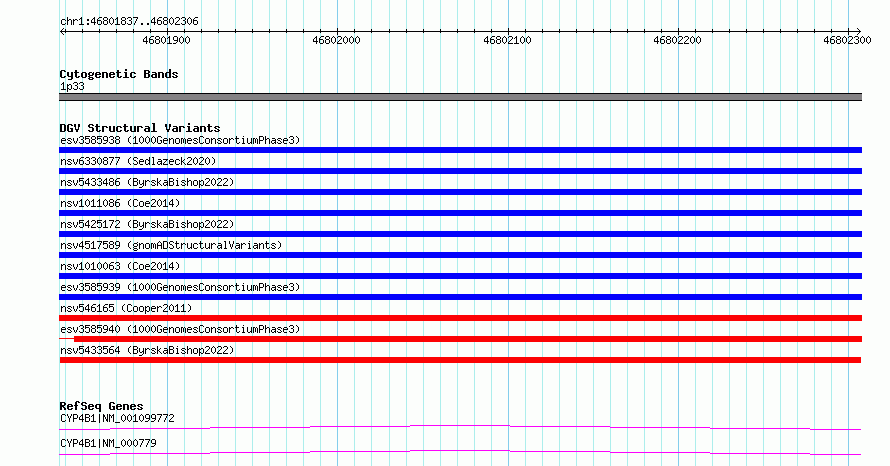Select variant label nsv4517589 (gnomADStructuralVariants)
Image resolution: width=890 pixels, height=466 pixels.
point(171,245)
